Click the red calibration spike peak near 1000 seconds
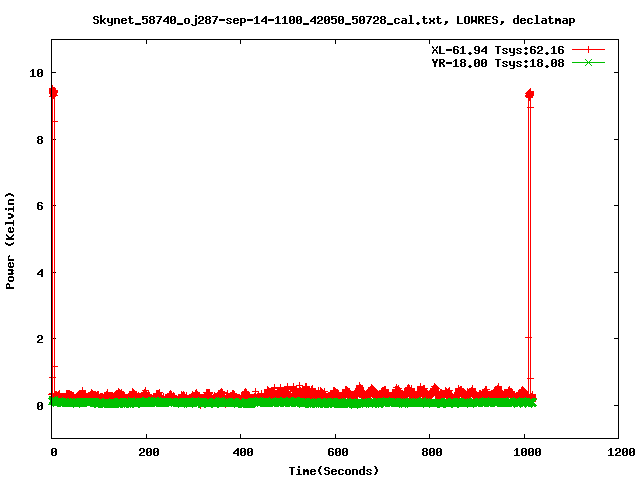 click(x=529, y=94)
